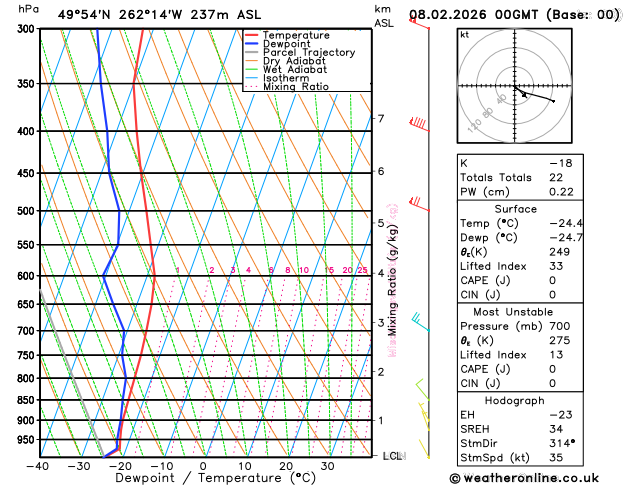Click the wind barb at 500 hPa
This screenshot has width=629, height=486.
point(419,204)
